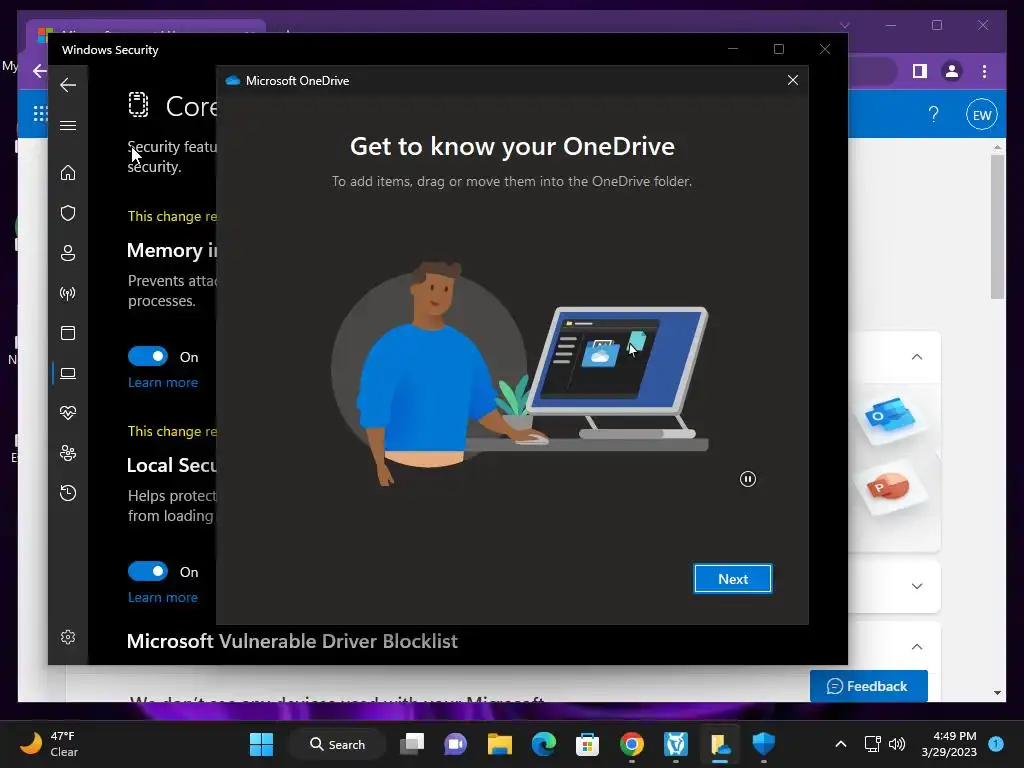Open App & browser control icon
This screenshot has width=1024, height=768.
68,333
